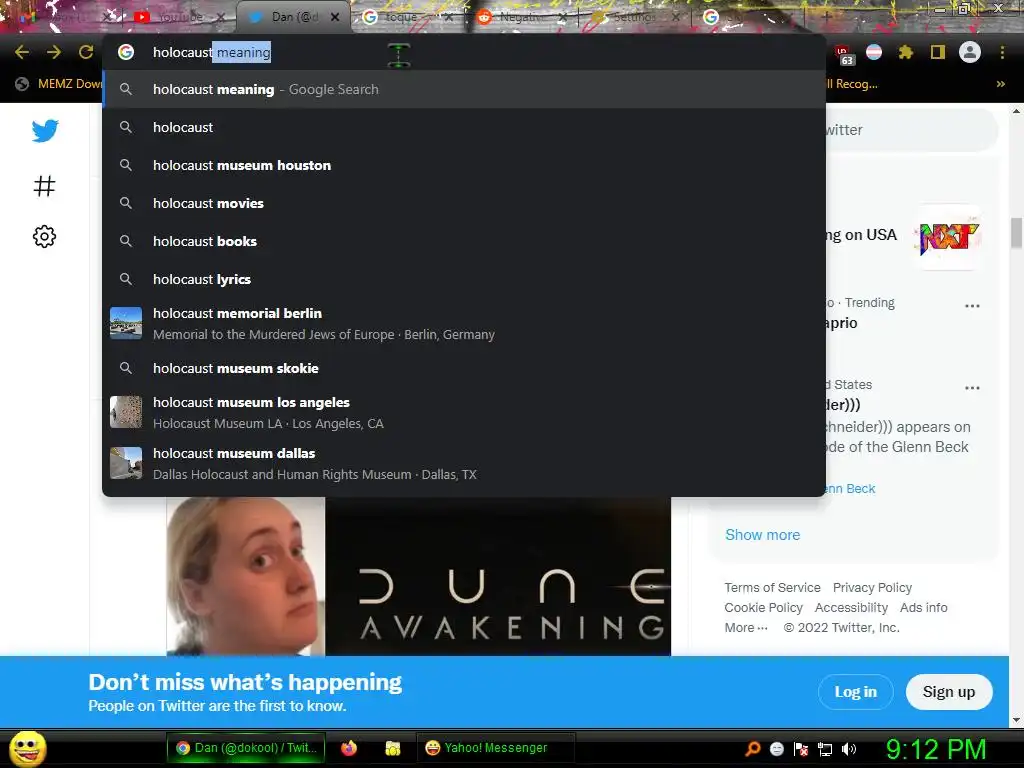Image resolution: width=1024 pixels, height=768 pixels.
Task: Reload the page with the refresh icon
Action: (x=86, y=52)
